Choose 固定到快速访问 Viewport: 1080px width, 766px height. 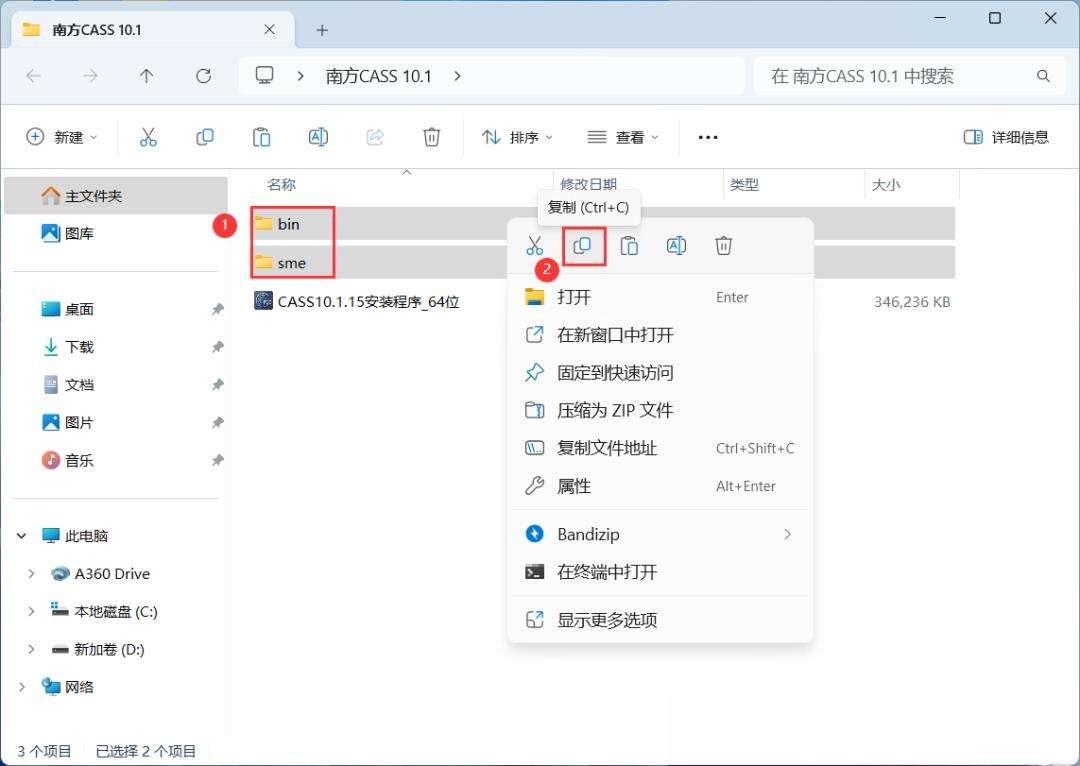point(660,373)
